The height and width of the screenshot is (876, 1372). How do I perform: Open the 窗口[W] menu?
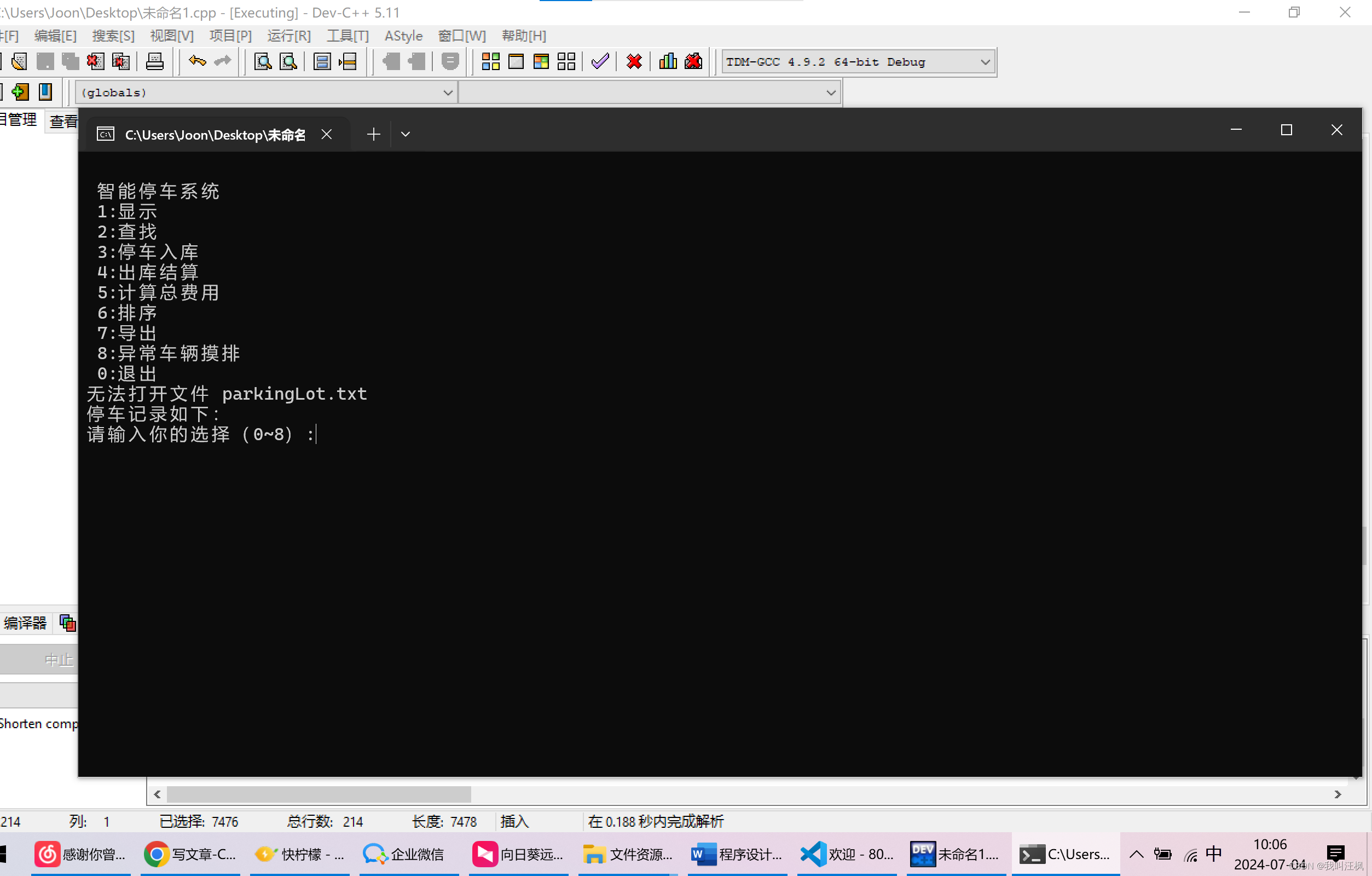461,36
